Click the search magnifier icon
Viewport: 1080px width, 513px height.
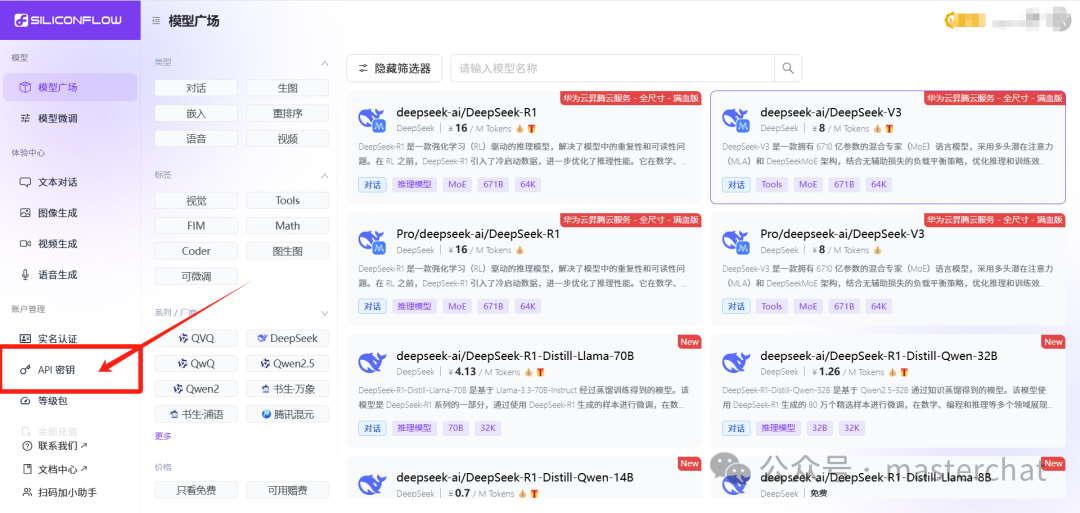pos(788,68)
